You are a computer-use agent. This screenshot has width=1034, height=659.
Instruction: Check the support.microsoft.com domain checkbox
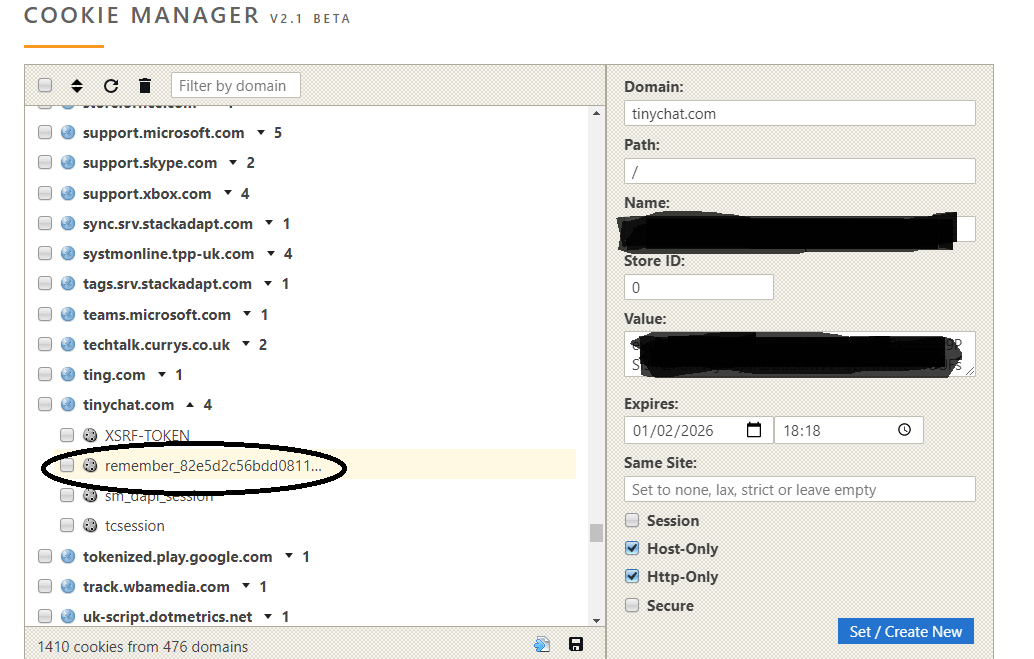pyautogui.click(x=45, y=132)
